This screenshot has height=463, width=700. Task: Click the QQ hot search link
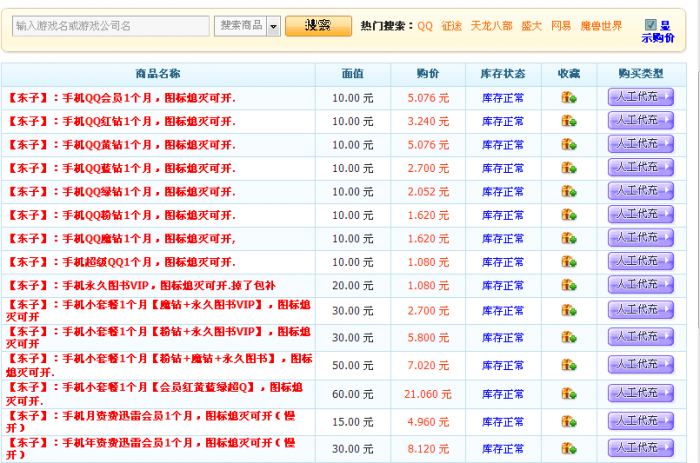tap(425, 26)
